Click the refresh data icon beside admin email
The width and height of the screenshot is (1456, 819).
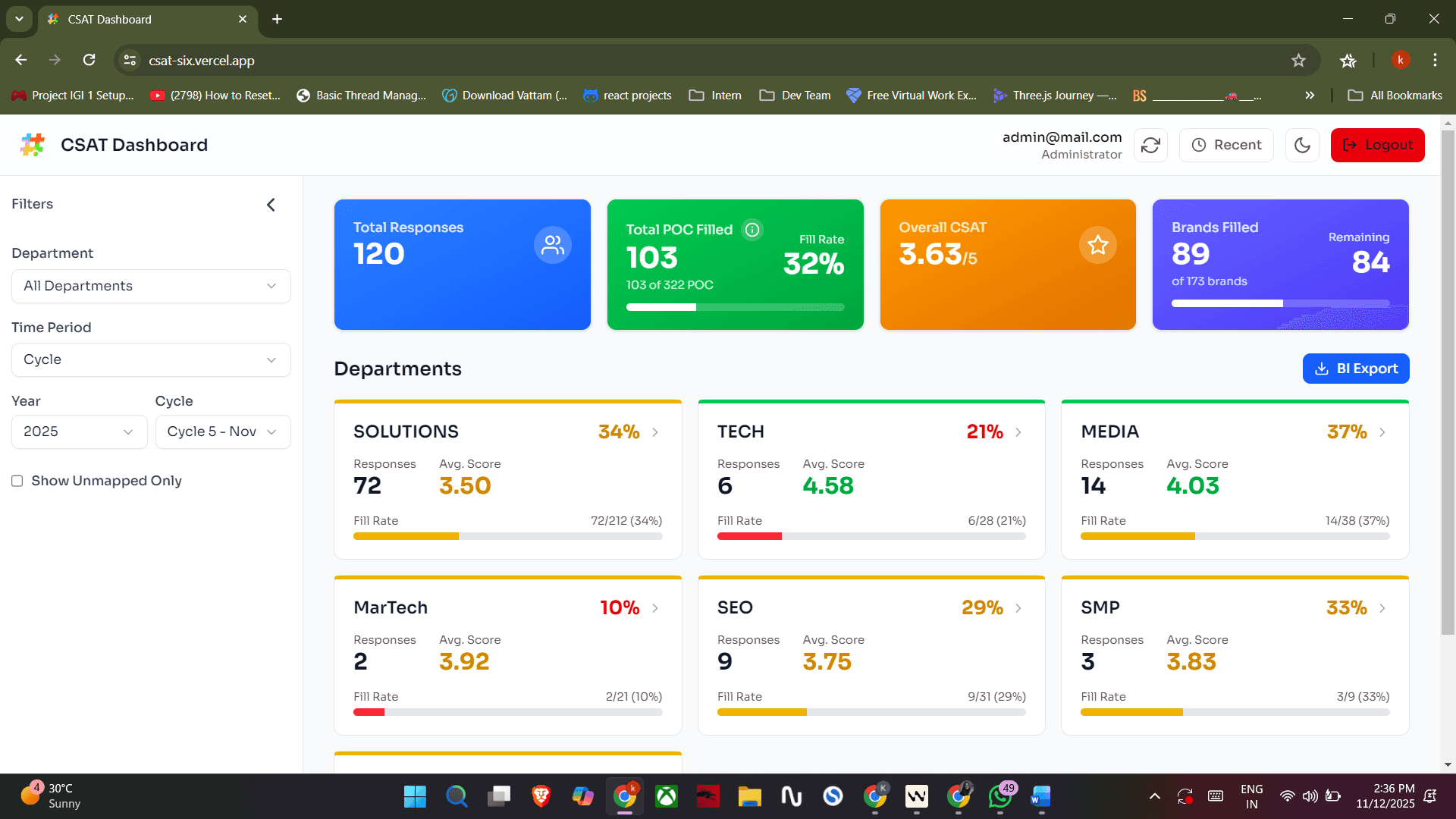pyautogui.click(x=1150, y=145)
